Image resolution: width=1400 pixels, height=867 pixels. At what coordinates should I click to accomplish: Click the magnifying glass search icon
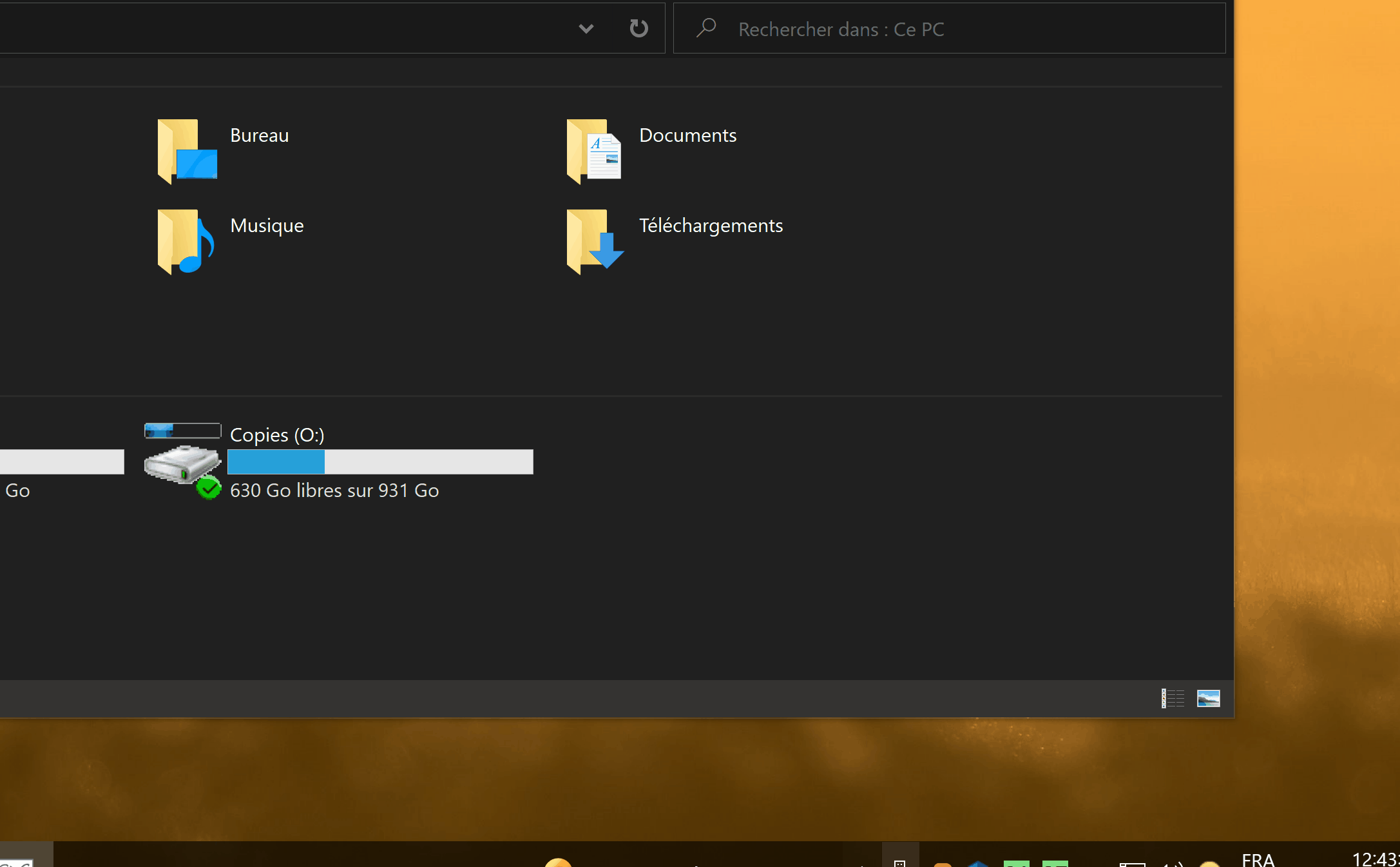click(x=706, y=28)
